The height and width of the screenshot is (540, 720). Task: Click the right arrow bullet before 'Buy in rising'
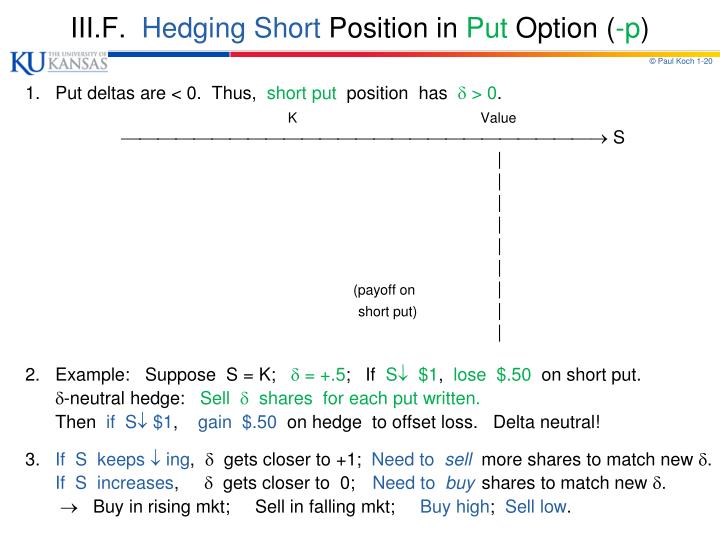[69, 508]
